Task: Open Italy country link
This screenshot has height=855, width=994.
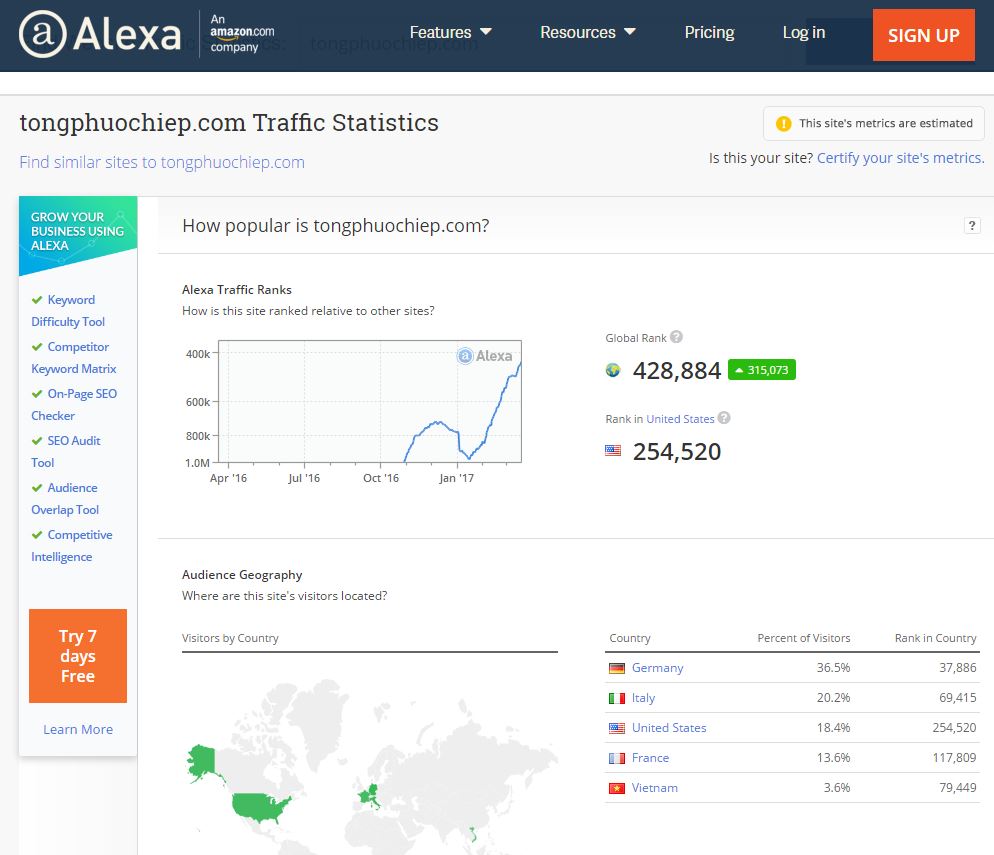Action: coord(643,698)
